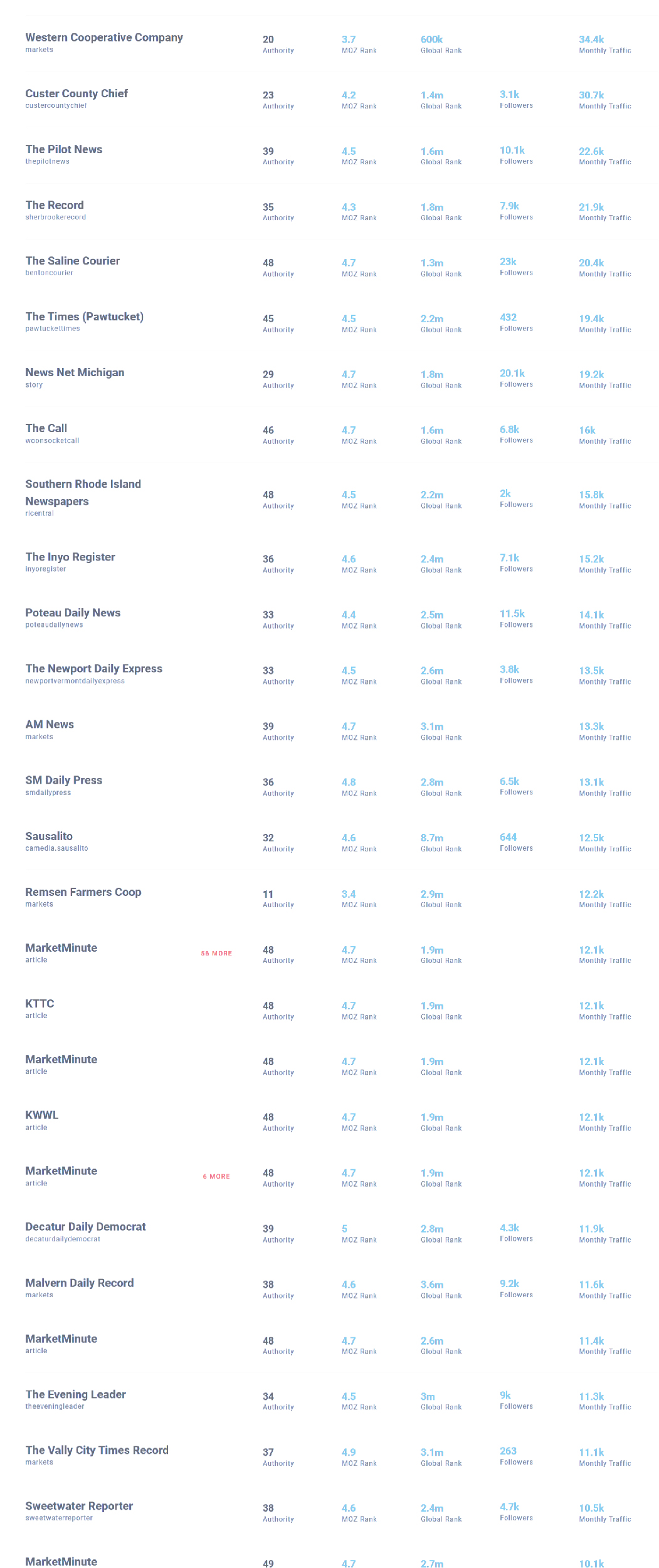Click the AM News markets entry

coord(50,724)
